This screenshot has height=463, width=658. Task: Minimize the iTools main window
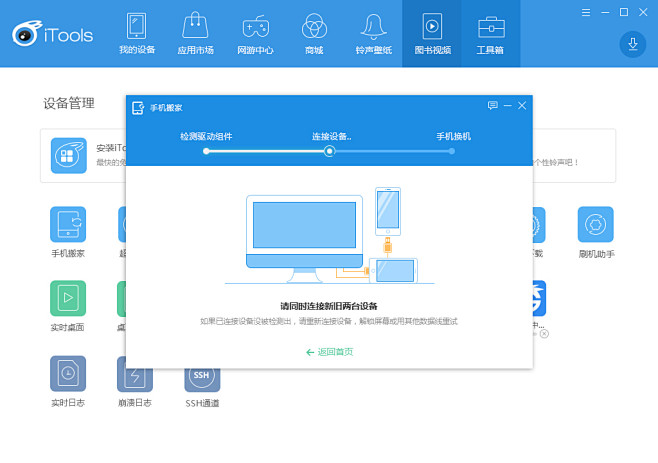pyautogui.click(x=605, y=13)
